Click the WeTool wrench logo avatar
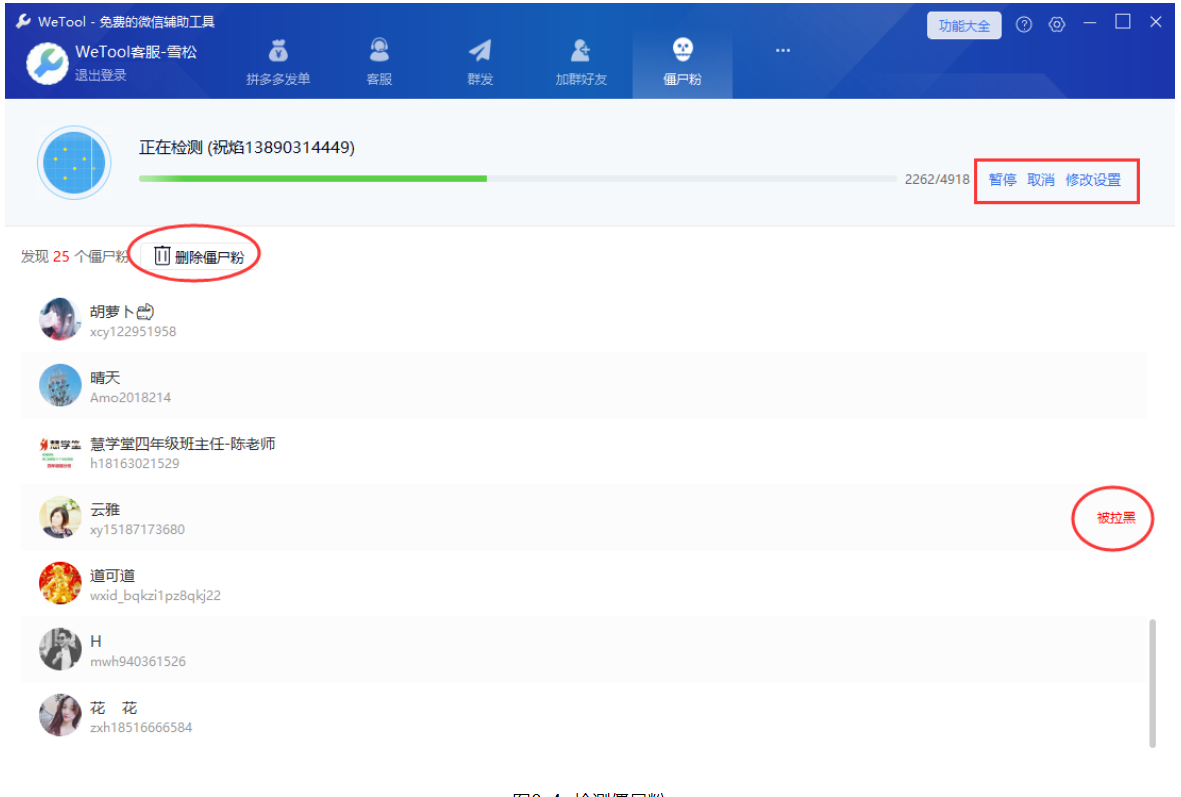The image size is (1181, 797). coord(47,63)
